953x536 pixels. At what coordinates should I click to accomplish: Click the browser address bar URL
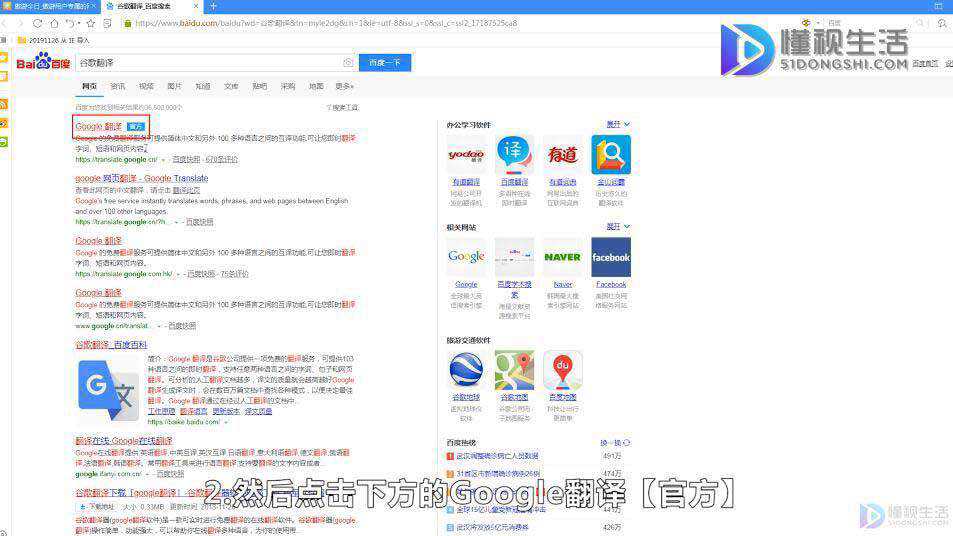pyautogui.click(x=325, y=23)
